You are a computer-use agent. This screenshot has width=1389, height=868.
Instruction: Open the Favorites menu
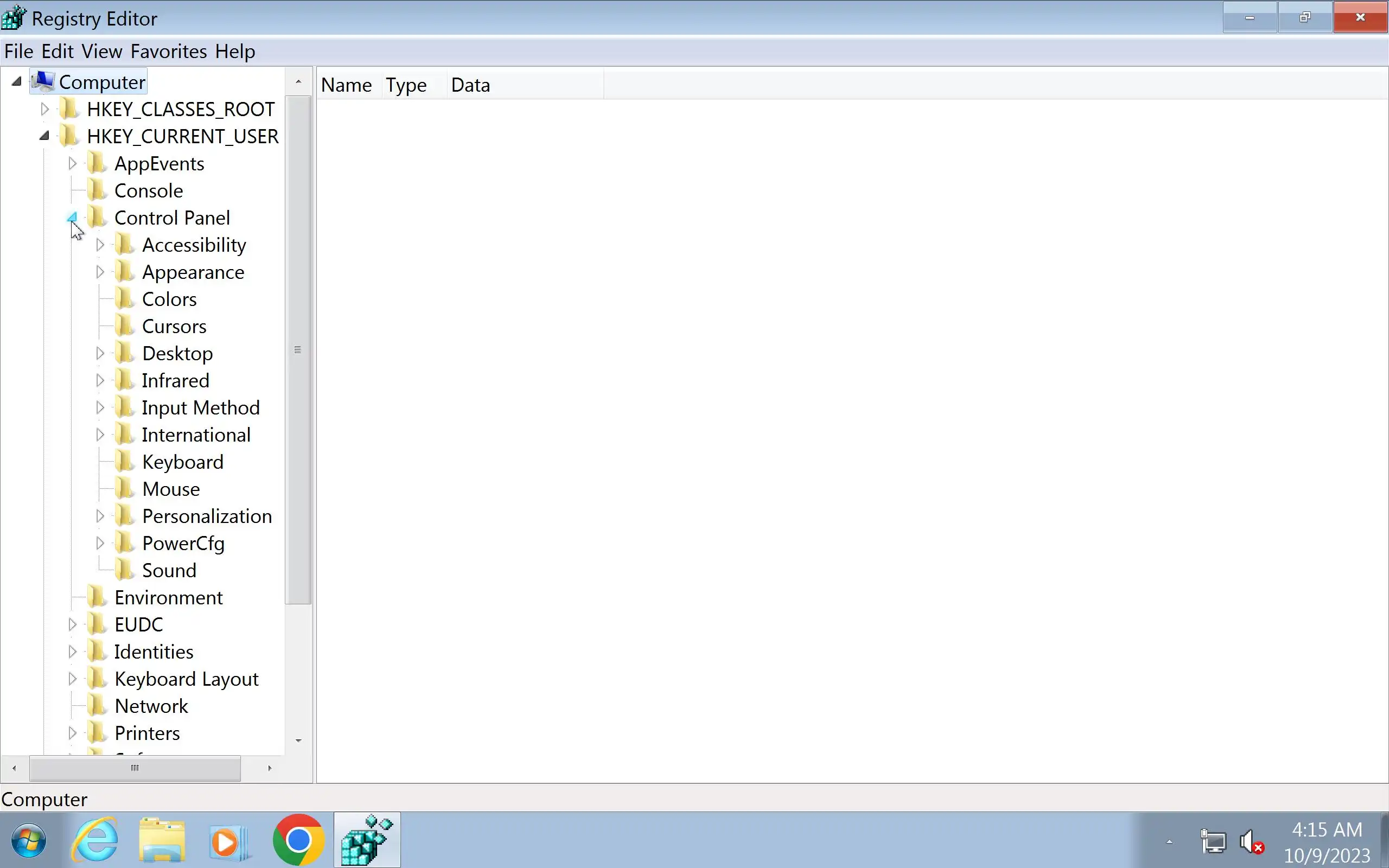(x=168, y=52)
